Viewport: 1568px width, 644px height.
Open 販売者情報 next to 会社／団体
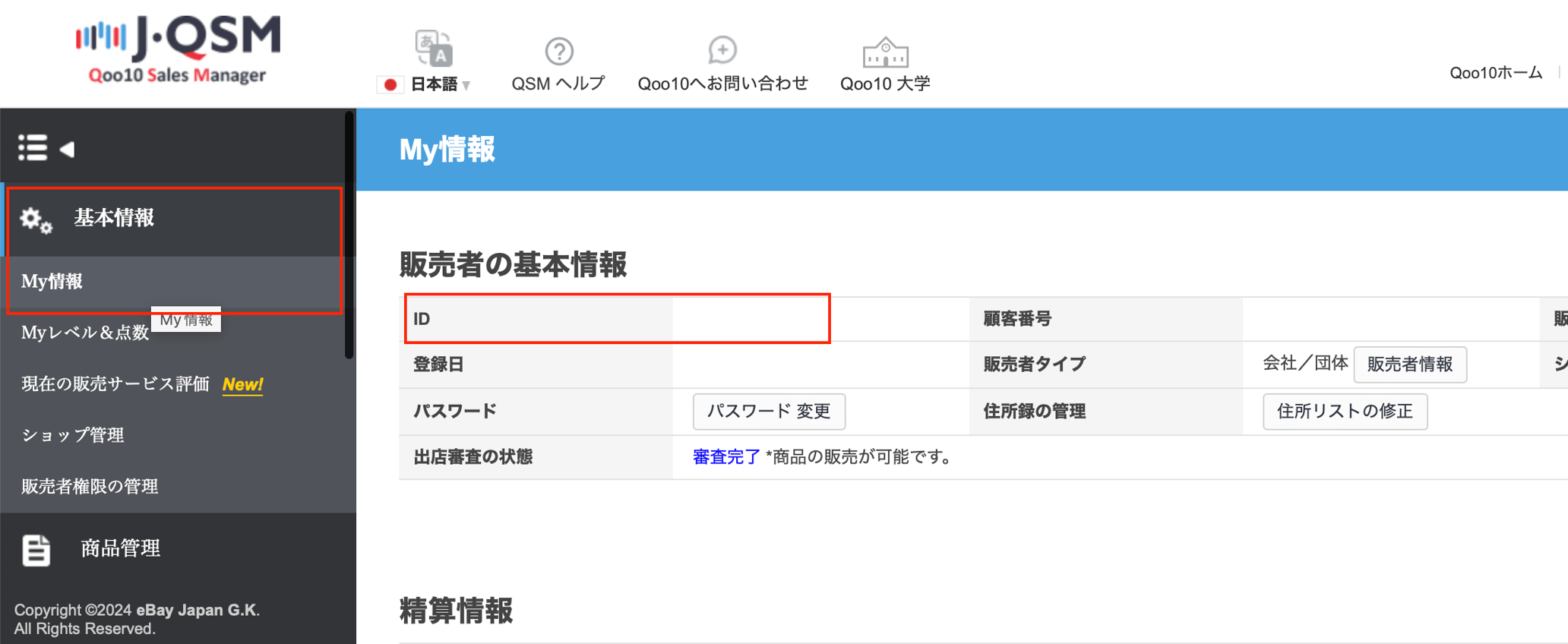pos(1409,364)
